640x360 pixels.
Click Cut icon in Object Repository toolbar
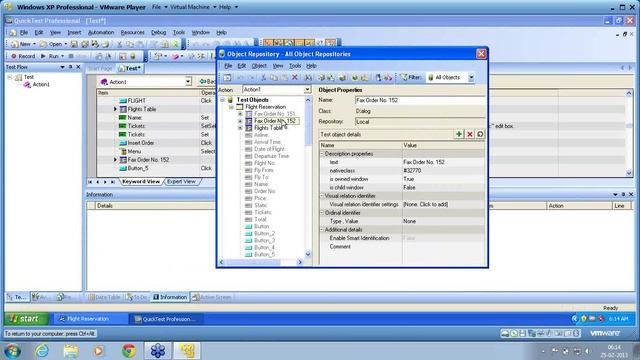[263, 77]
